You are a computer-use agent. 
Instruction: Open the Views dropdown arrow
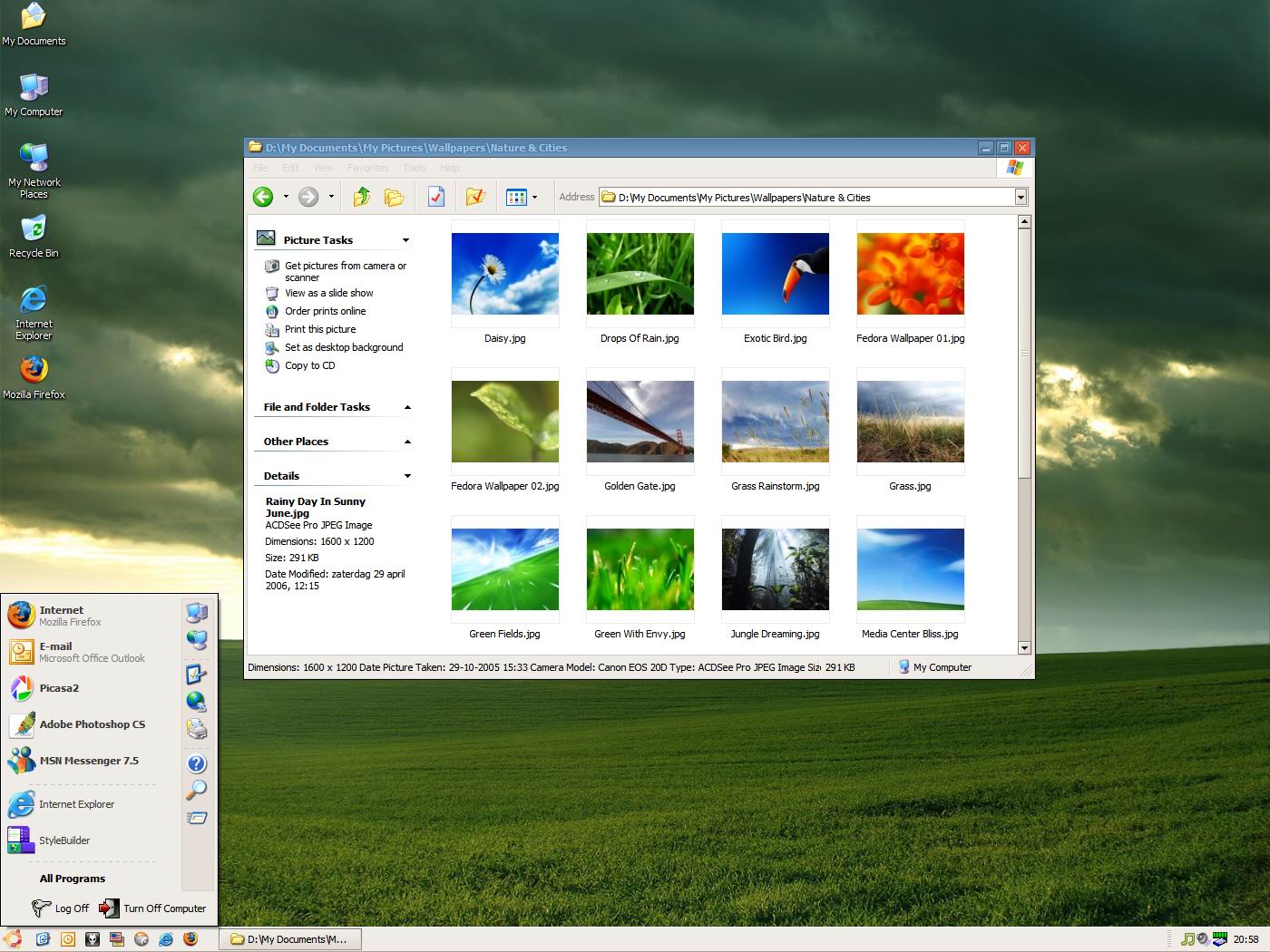[534, 197]
